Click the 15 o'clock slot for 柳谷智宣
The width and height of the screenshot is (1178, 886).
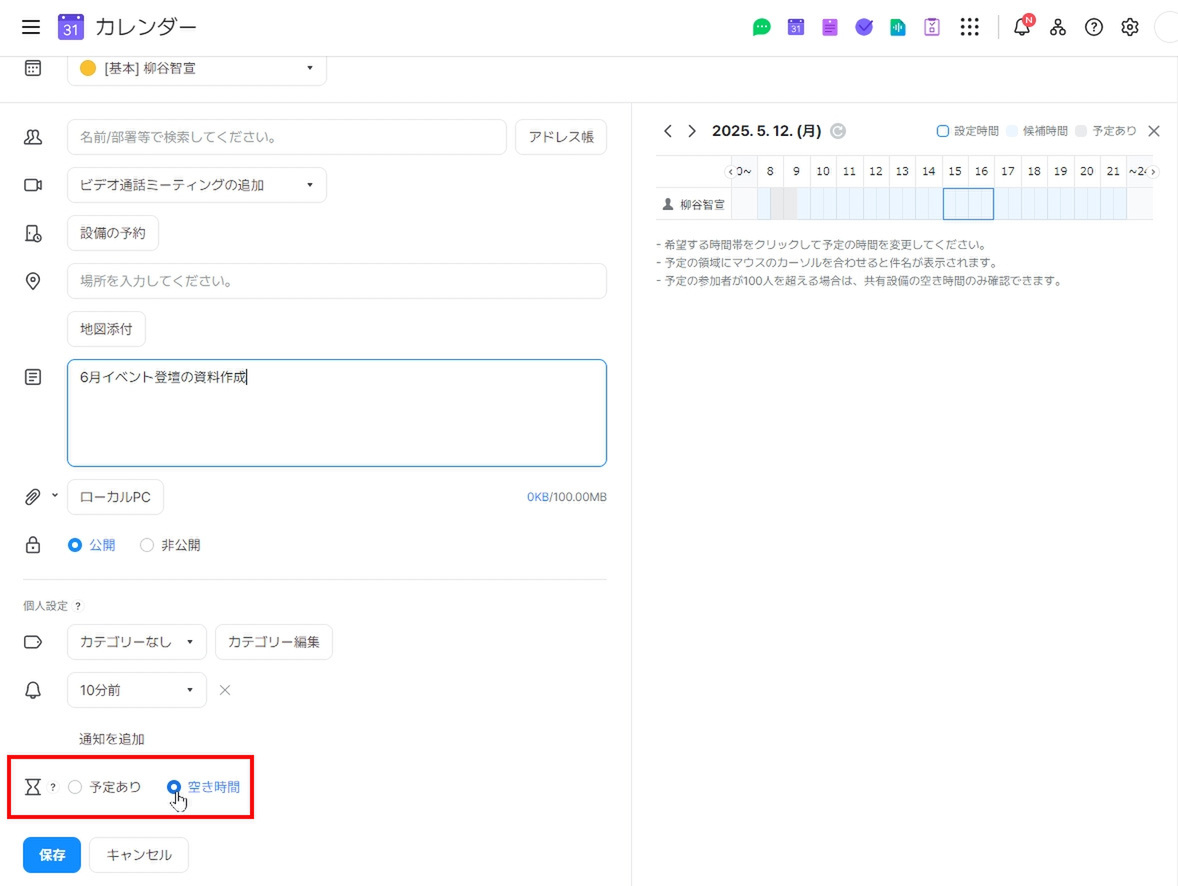click(x=956, y=204)
